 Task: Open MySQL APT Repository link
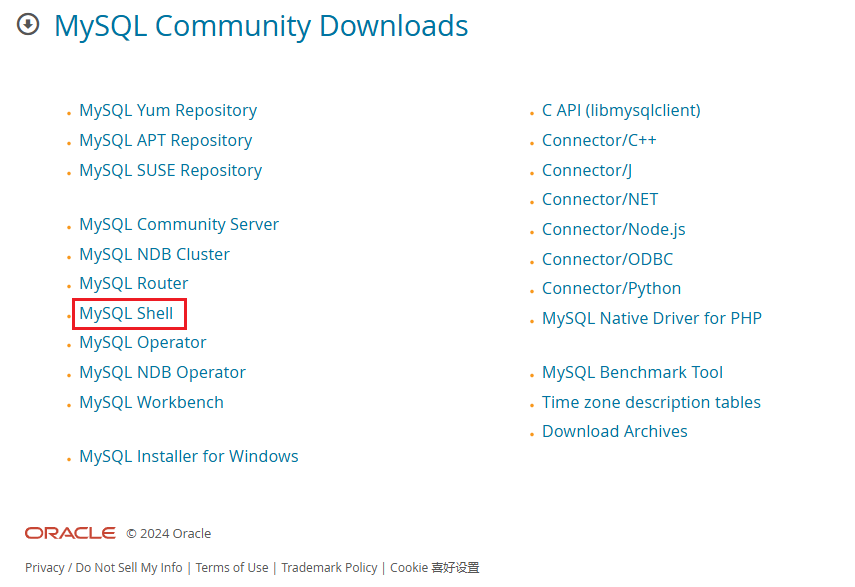[166, 141]
